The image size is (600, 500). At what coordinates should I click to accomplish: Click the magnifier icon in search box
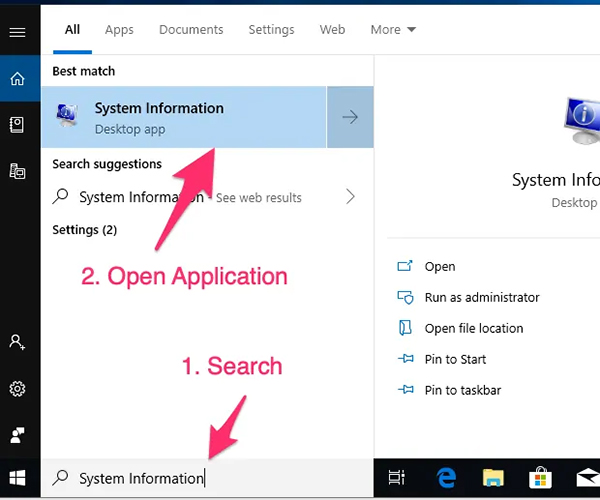click(60, 478)
